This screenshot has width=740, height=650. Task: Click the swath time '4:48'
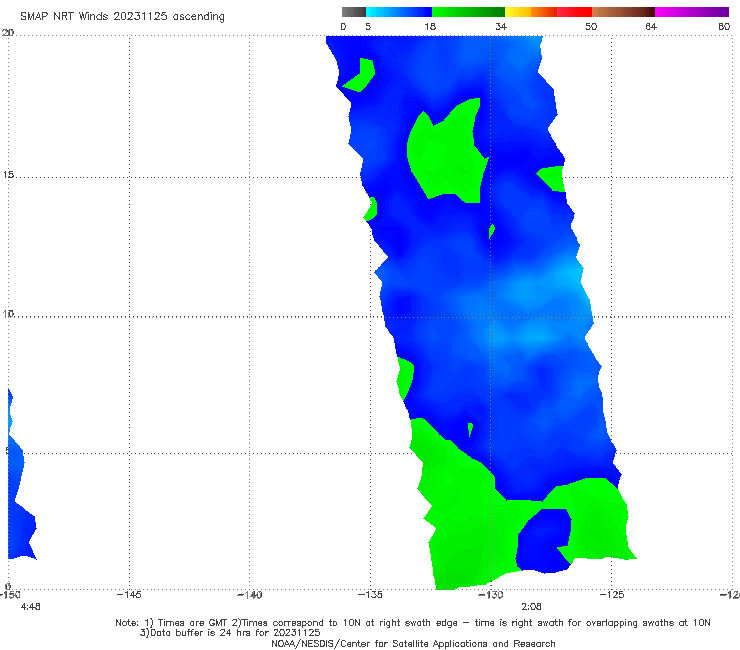[30, 607]
